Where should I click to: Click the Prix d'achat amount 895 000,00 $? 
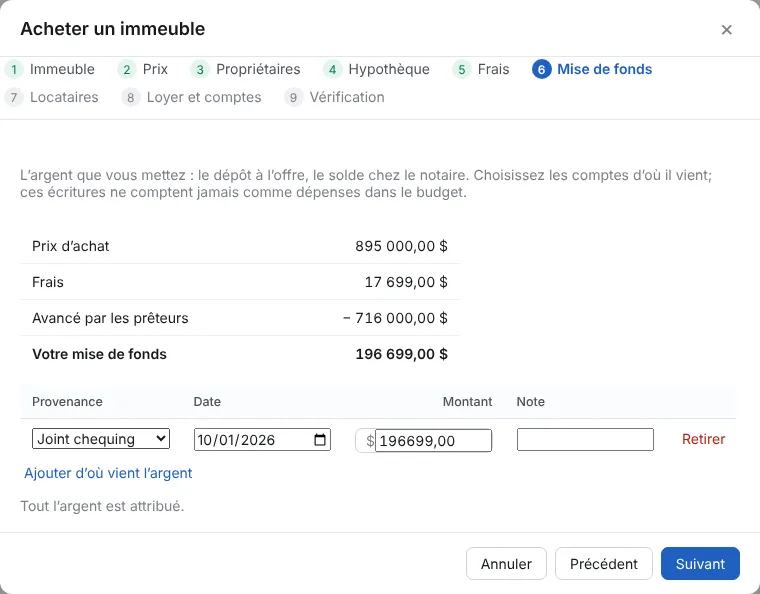click(401, 246)
